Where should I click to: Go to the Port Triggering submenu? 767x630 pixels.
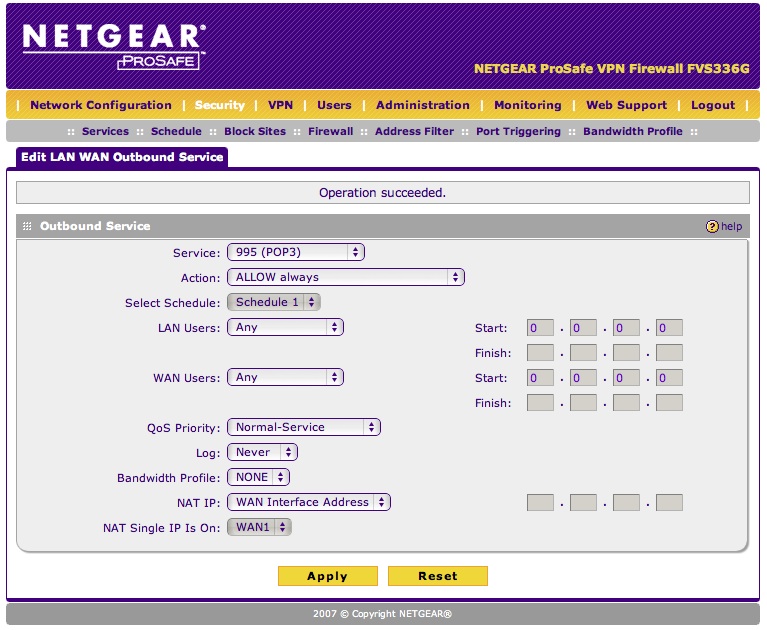pyautogui.click(x=519, y=132)
